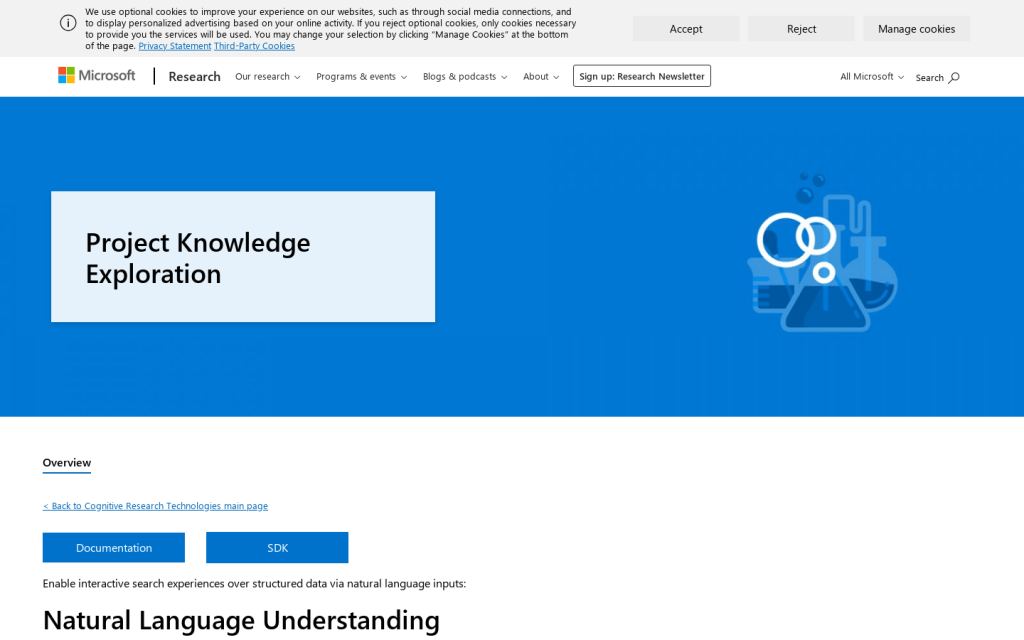Reject optional cookies
The width and height of the screenshot is (1024, 640).
point(801,29)
